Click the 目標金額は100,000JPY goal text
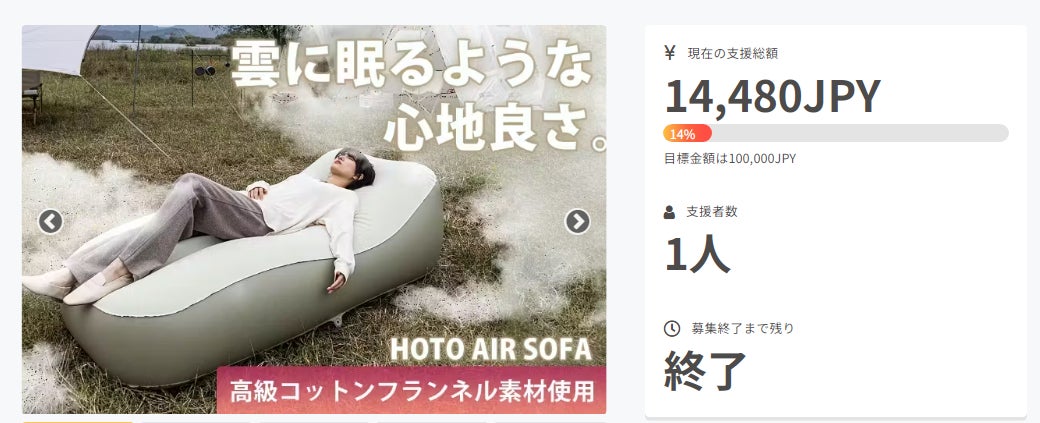The width and height of the screenshot is (1040, 423). coord(729,158)
